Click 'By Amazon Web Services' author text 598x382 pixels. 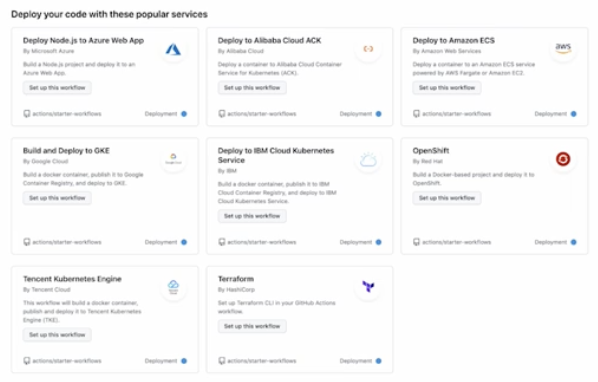pyautogui.click(x=447, y=51)
